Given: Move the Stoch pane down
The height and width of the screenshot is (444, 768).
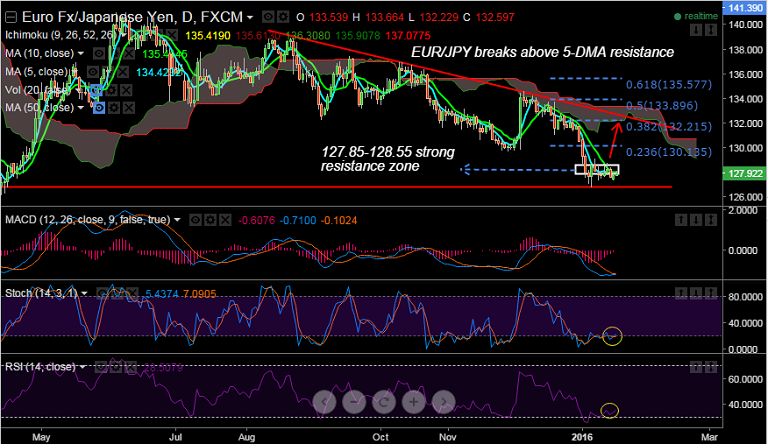Looking at the screenshot, I should tap(696, 294).
